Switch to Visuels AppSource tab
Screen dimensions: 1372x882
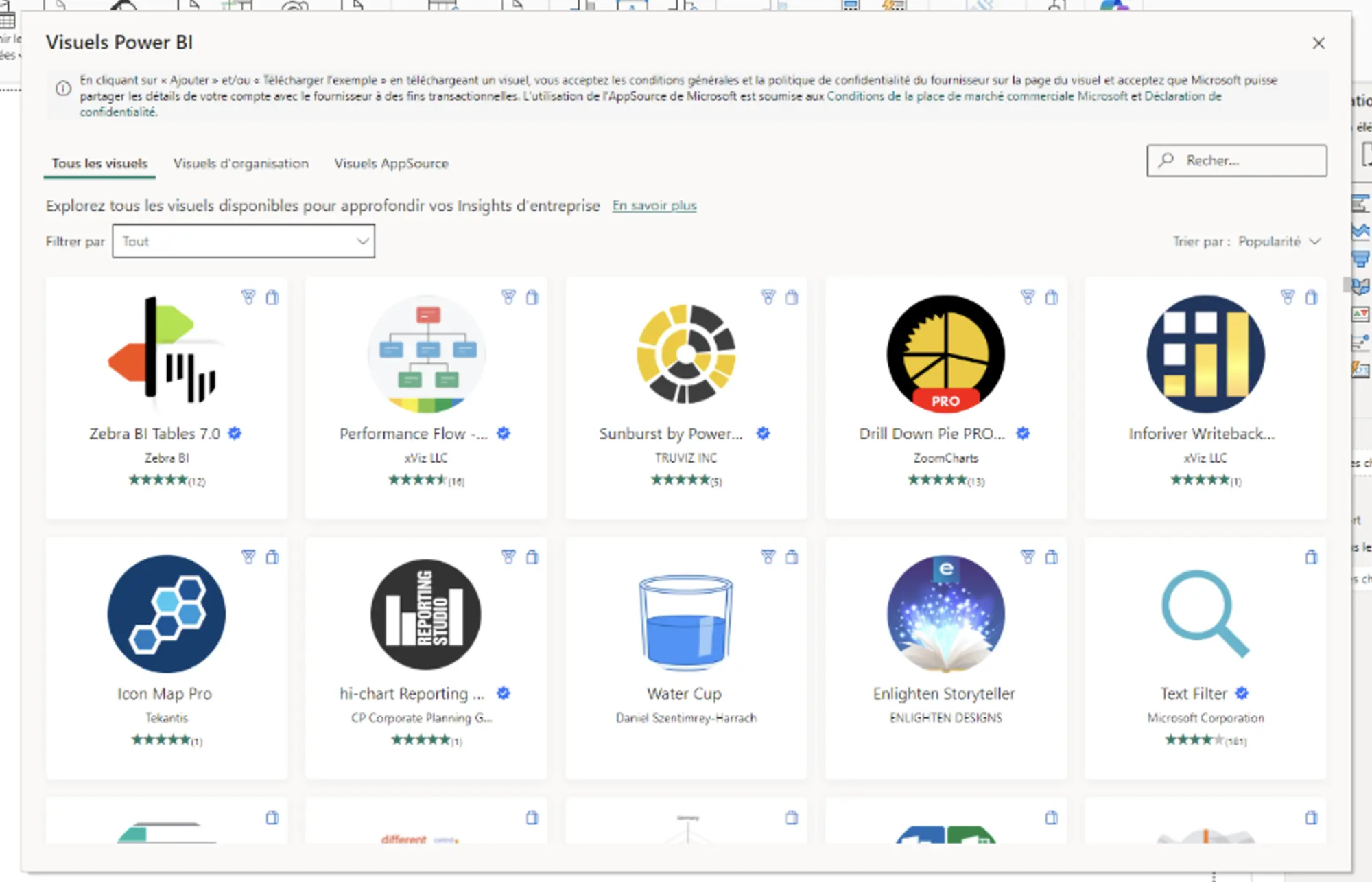click(x=391, y=163)
